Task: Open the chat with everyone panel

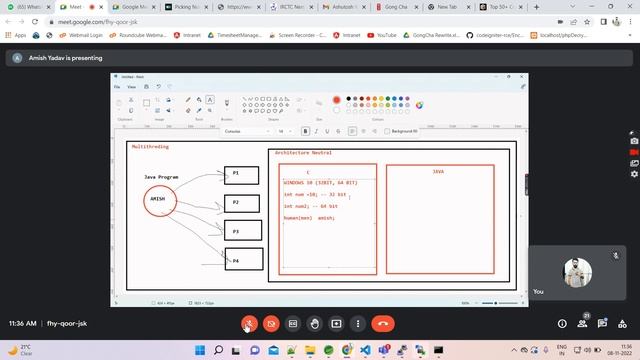Action: (x=602, y=324)
